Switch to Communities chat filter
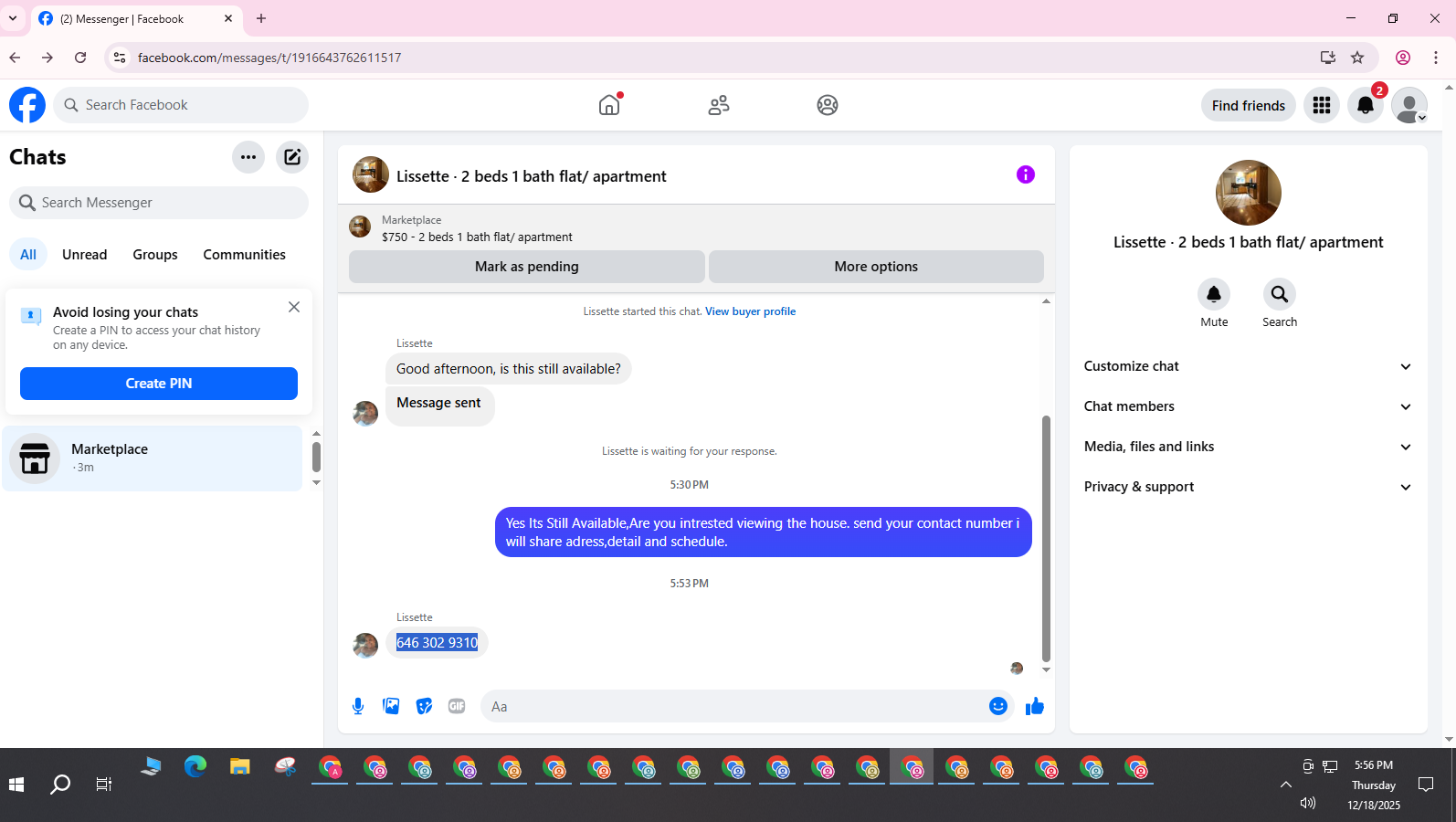 click(244, 255)
